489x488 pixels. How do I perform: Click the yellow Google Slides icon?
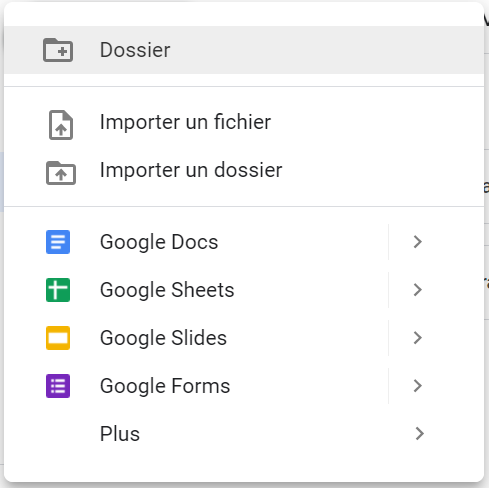coord(58,338)
